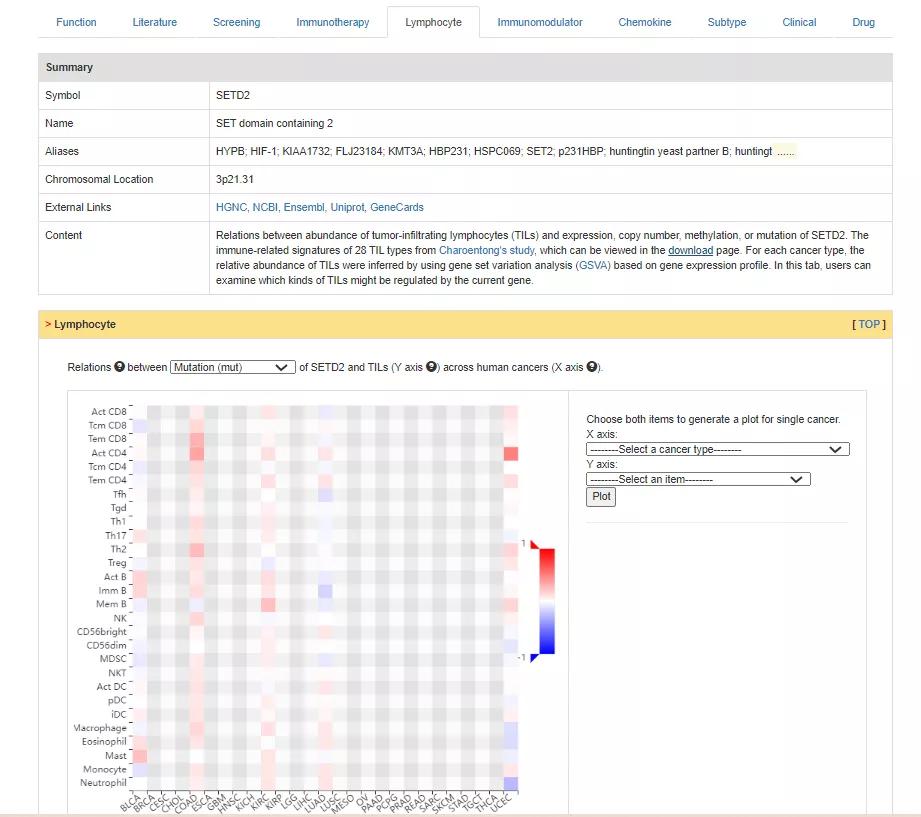Collapse the Lymphocyte section header
921x817 pixels.
click(x=85, y=324)
